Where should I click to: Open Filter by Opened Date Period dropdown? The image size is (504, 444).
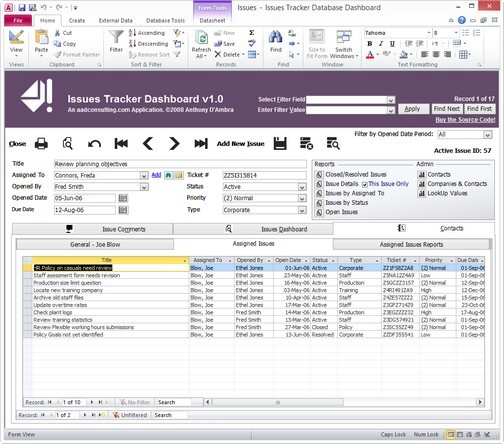(487, 135)
